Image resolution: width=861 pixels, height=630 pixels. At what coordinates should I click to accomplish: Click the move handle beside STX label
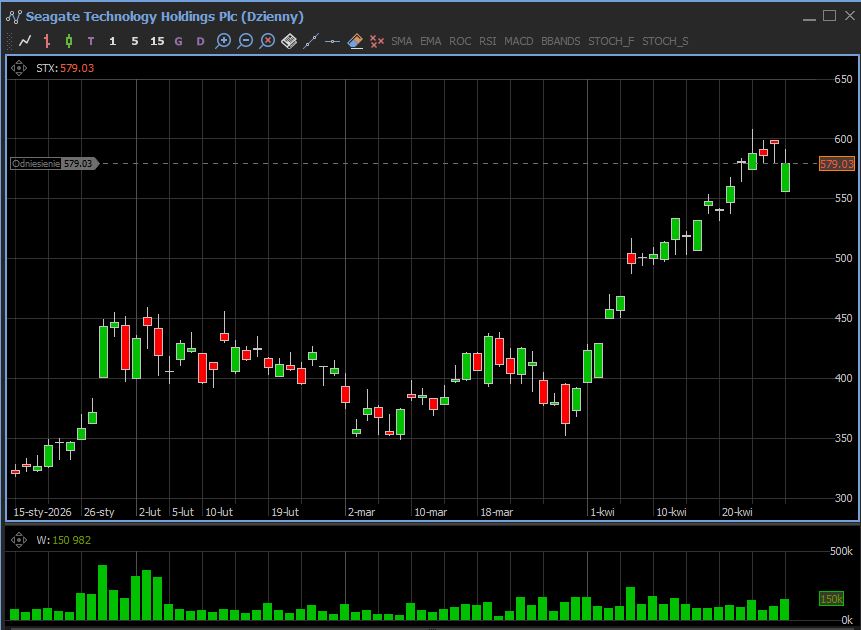(x=18, y=68)
